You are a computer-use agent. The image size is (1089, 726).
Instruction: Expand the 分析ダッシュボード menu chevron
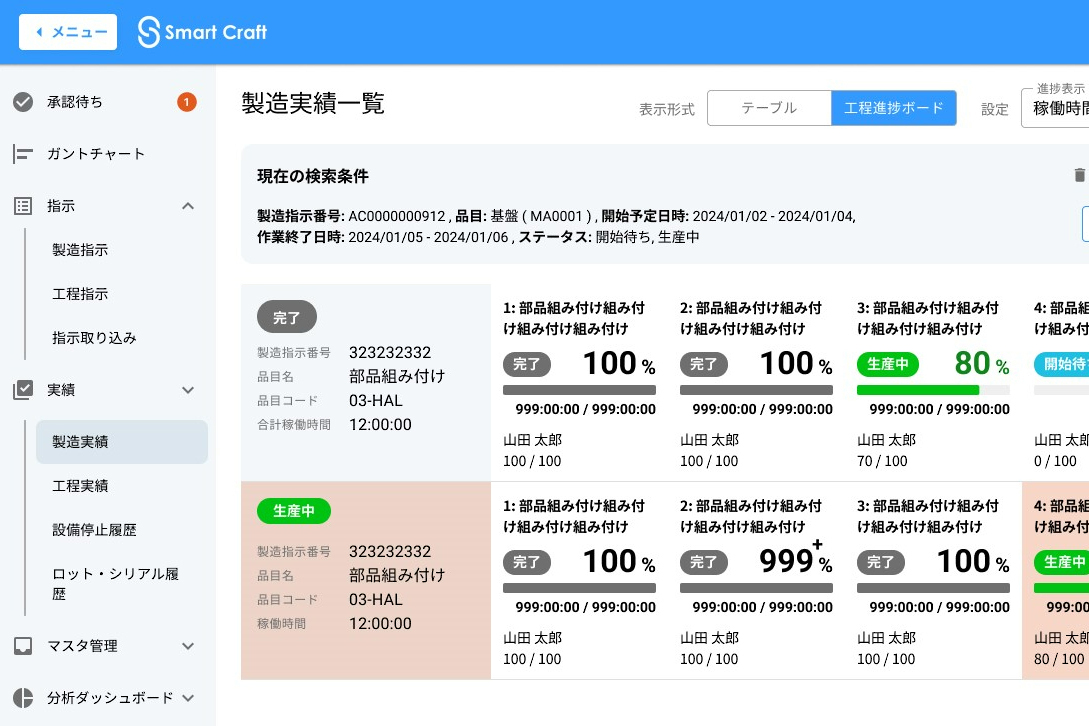click(x=188, y=698)
